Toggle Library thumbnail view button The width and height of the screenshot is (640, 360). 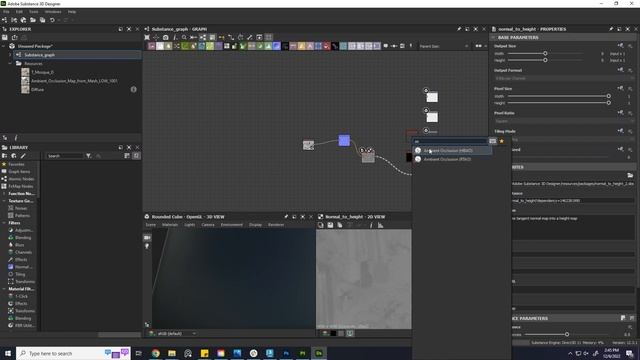127,156
